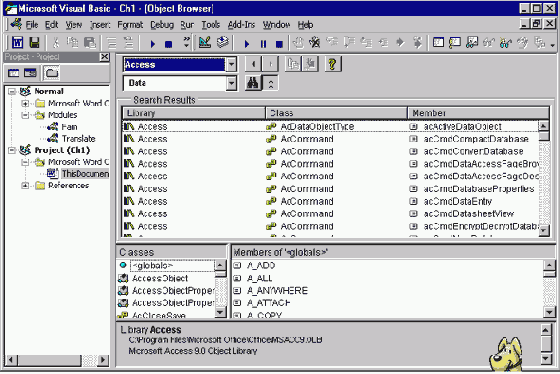Screen dimensions: 560x374
Task: Click the Save floppy disk icon
Action: click(x=34, y=43)
